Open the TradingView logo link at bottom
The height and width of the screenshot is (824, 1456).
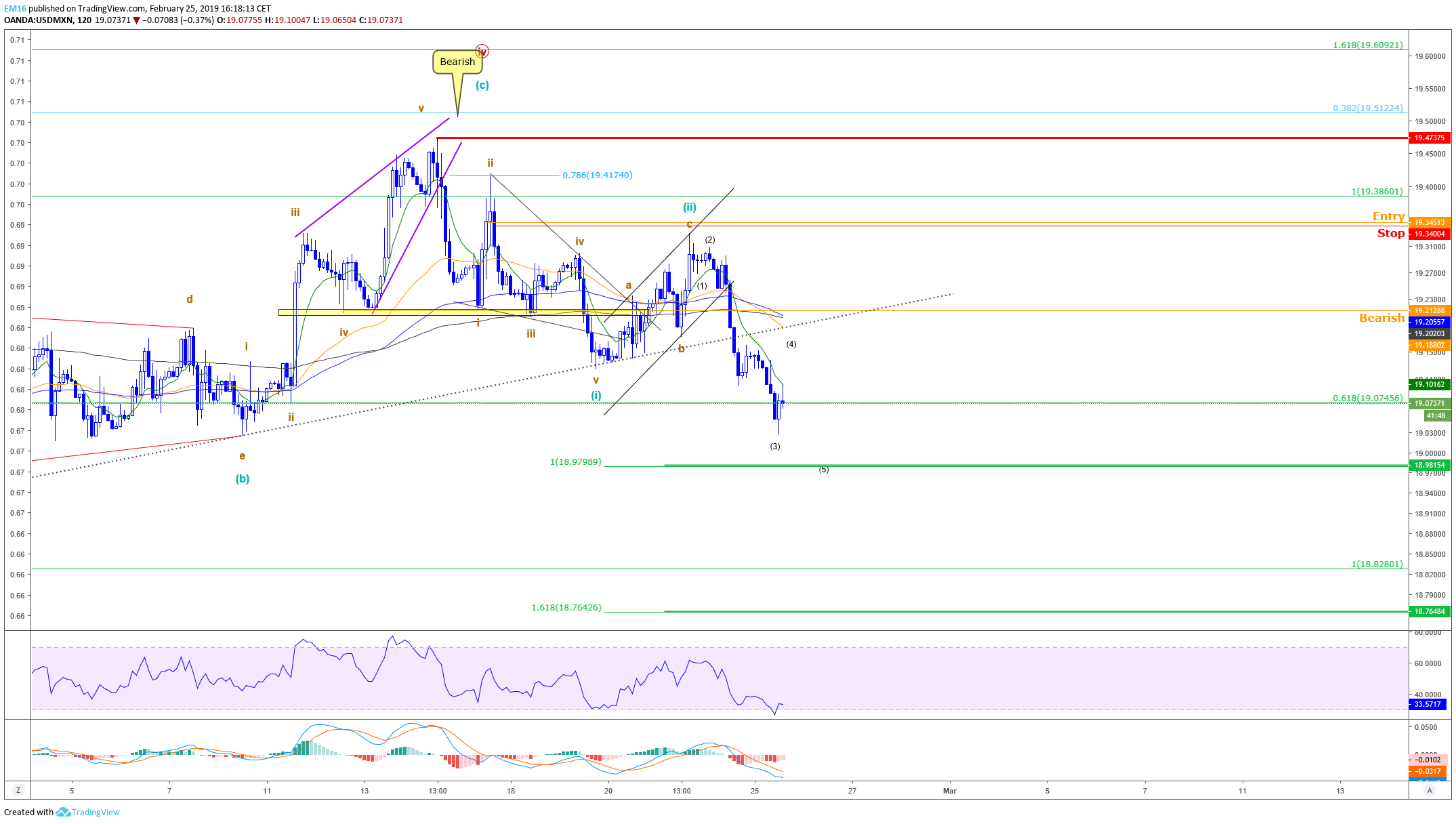[88, 812]
